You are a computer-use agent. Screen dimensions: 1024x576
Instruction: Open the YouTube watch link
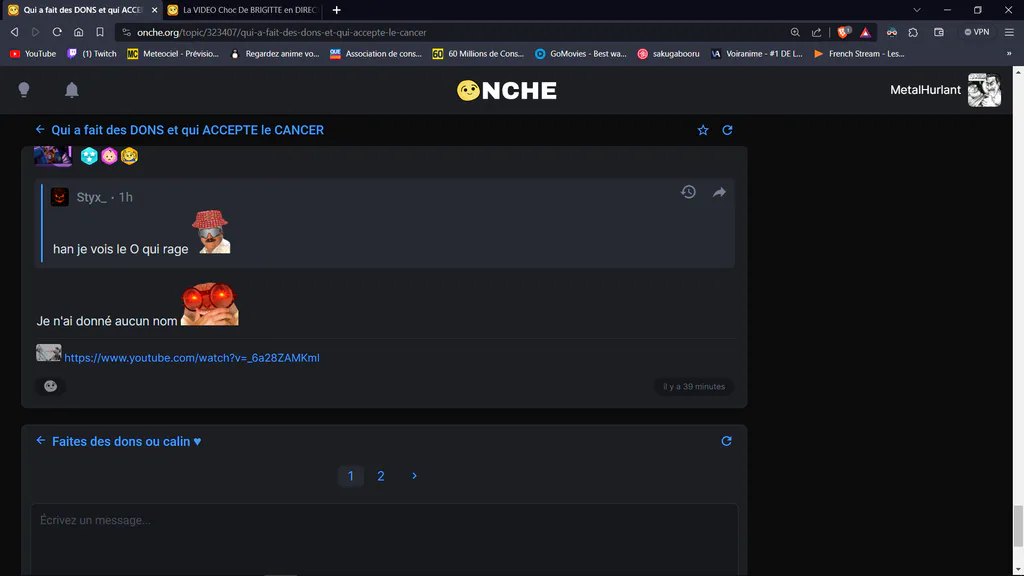pyautogui.click(x=192, y=358)
